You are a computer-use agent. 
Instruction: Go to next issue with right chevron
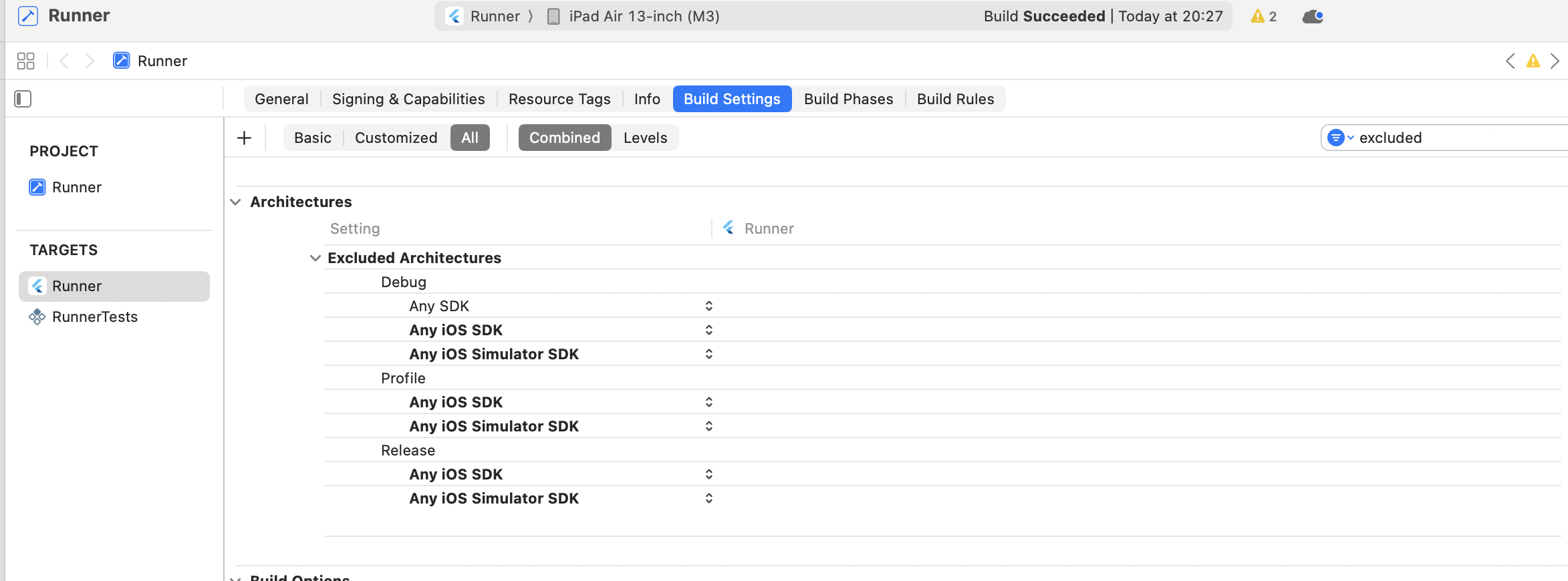pos(1555,61)
